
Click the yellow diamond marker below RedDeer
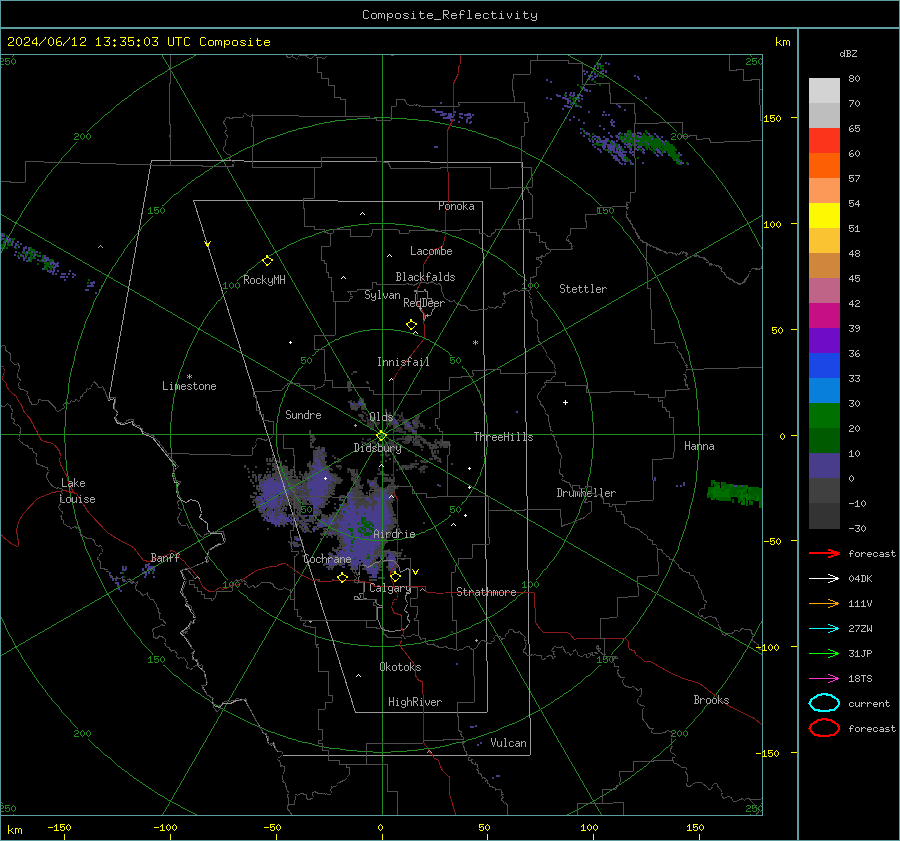click(x=411, y=325)
